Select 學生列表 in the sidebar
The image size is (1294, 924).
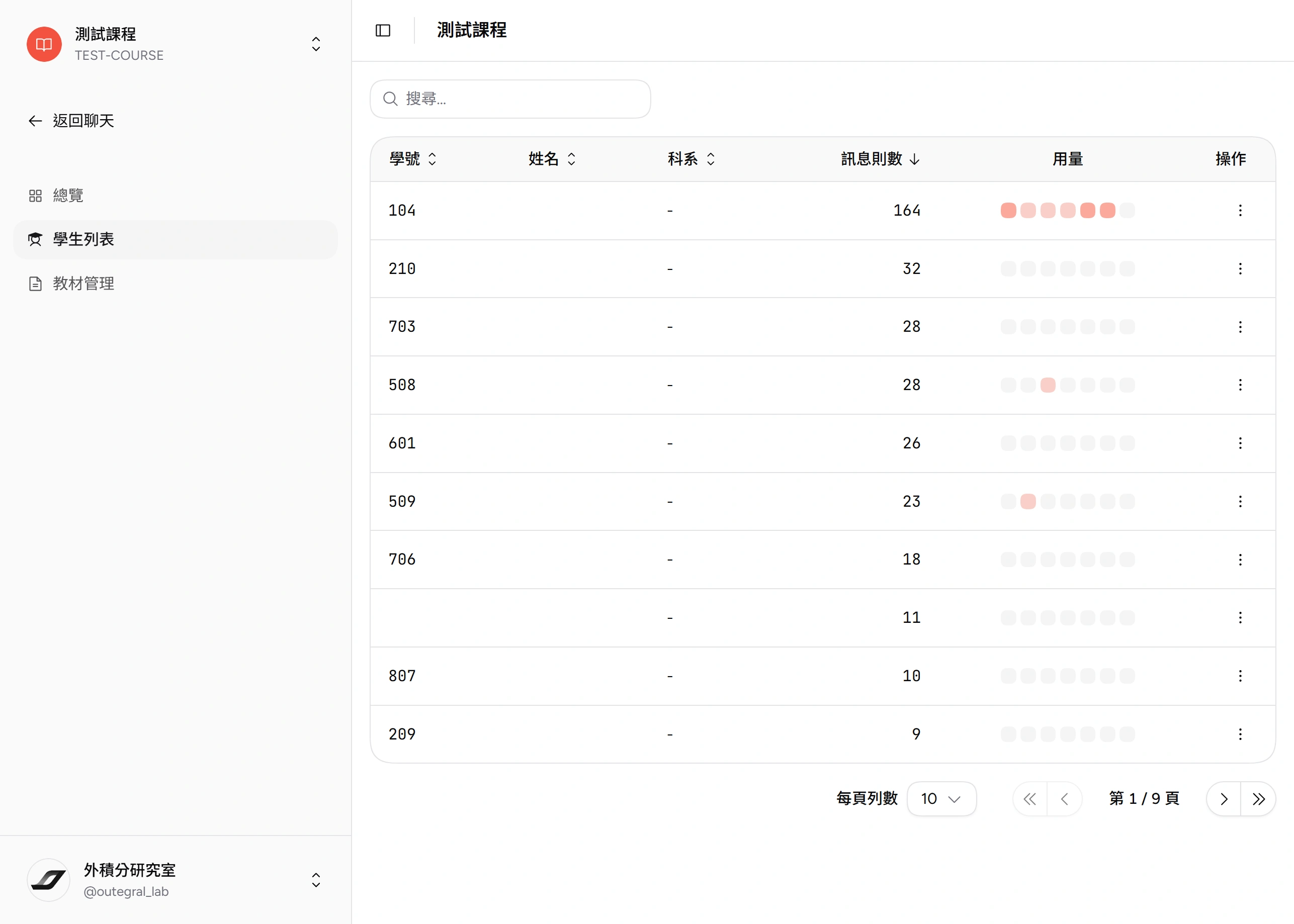pyautogui.click(x=175, y=239)
